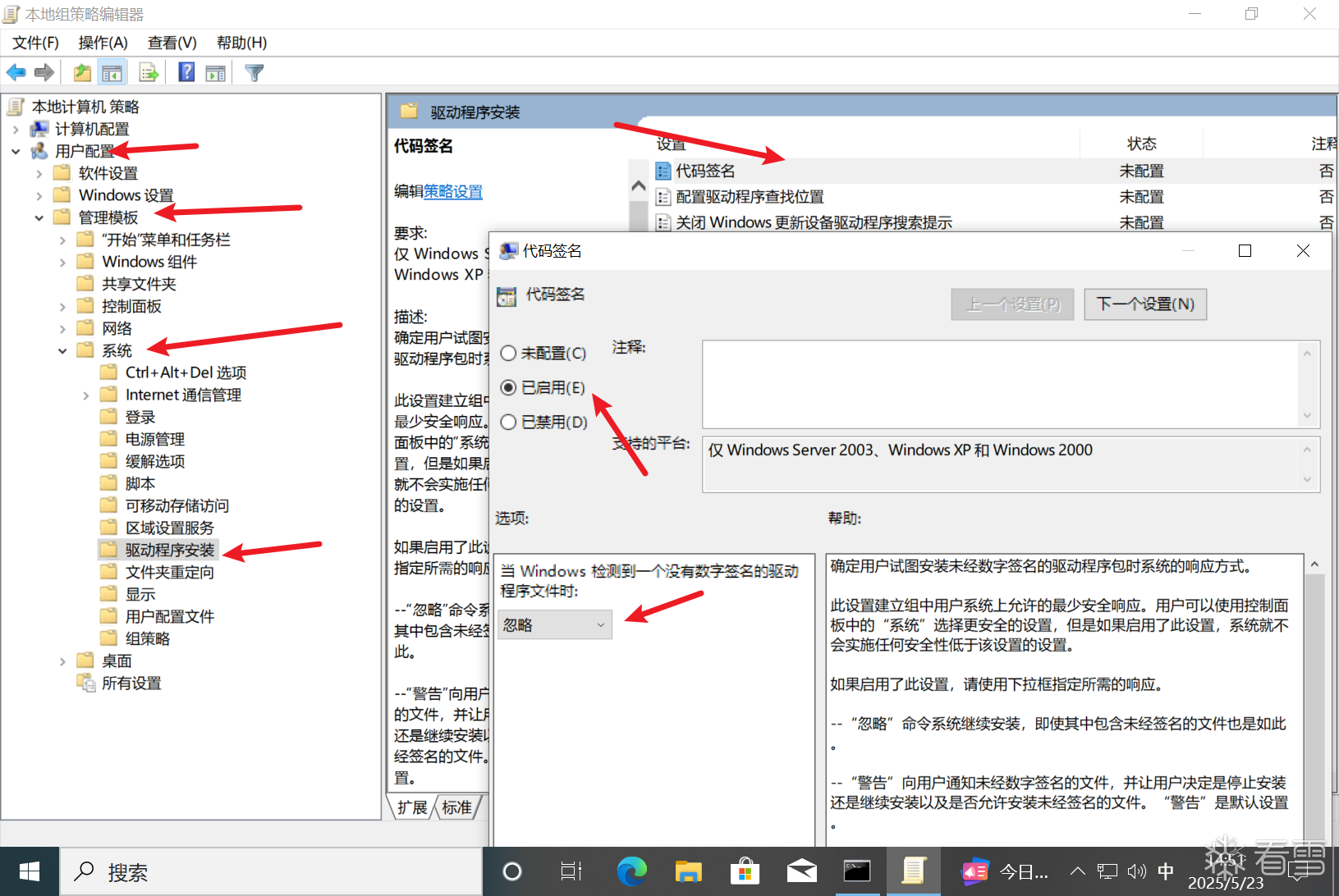Screen dimensions: 1339x896
Task: Open the 操作(A) menu
Action: [x=103, y=43]
